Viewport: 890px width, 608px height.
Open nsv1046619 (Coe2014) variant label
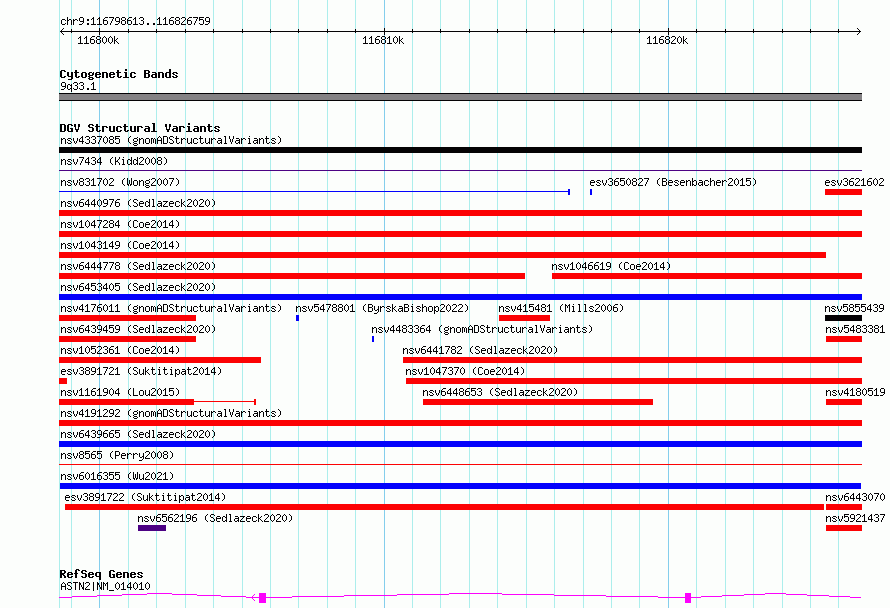coord(611,266)
